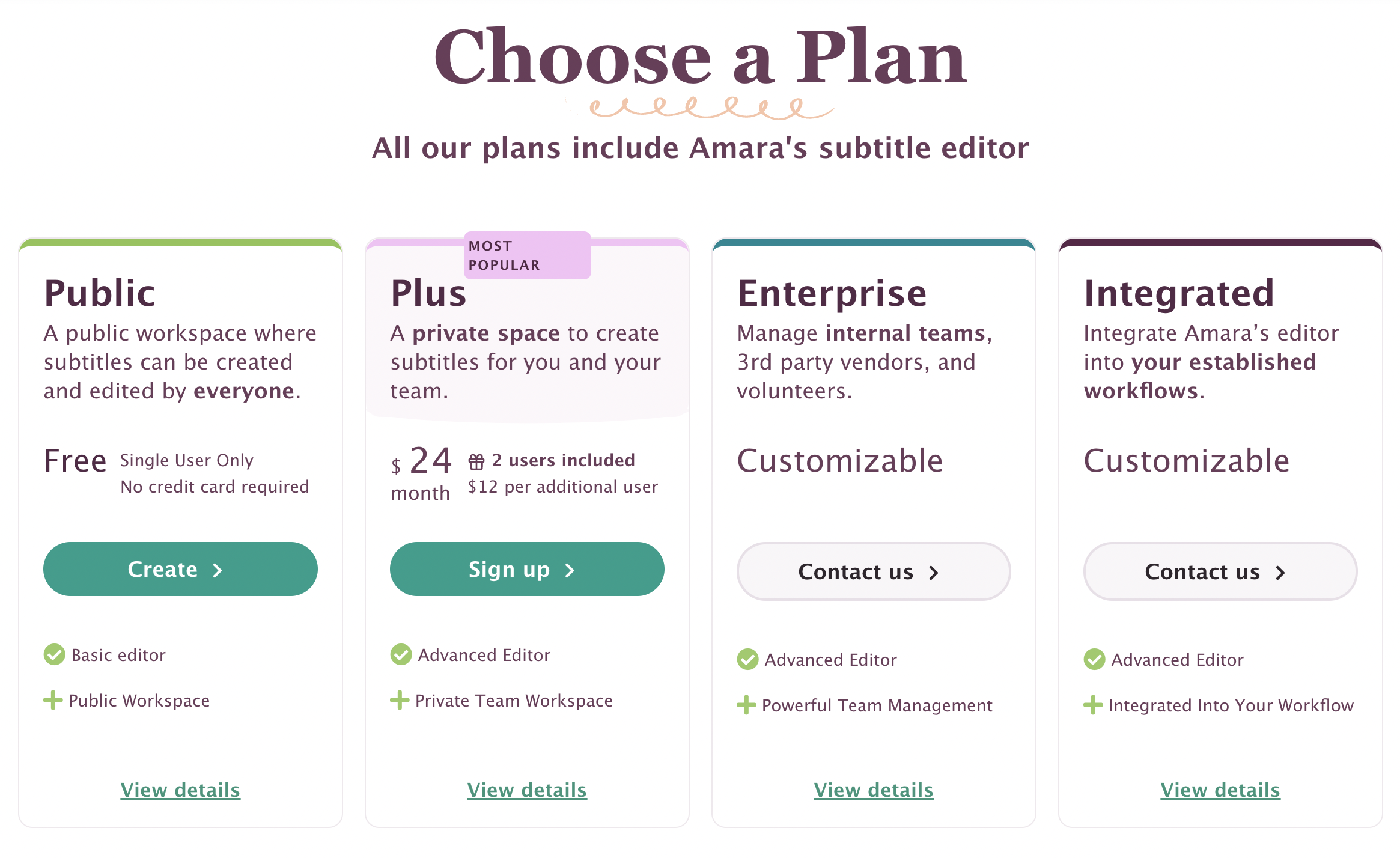Screen dimensions: 1400x858
Task: Open View details under the Plus plan
Action: [x=527, y=790]
